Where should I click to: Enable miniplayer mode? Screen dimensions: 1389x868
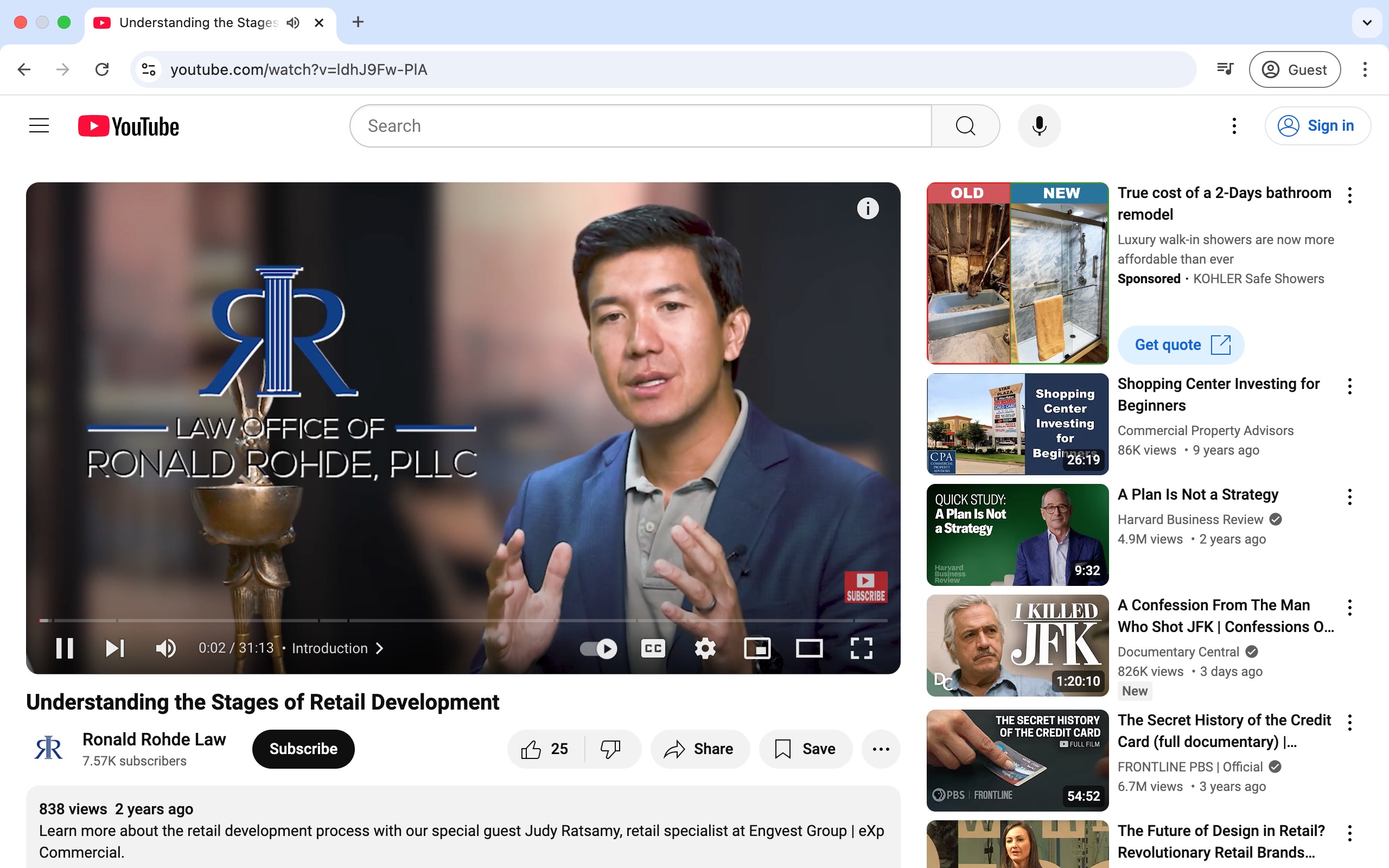pos(757,648)
